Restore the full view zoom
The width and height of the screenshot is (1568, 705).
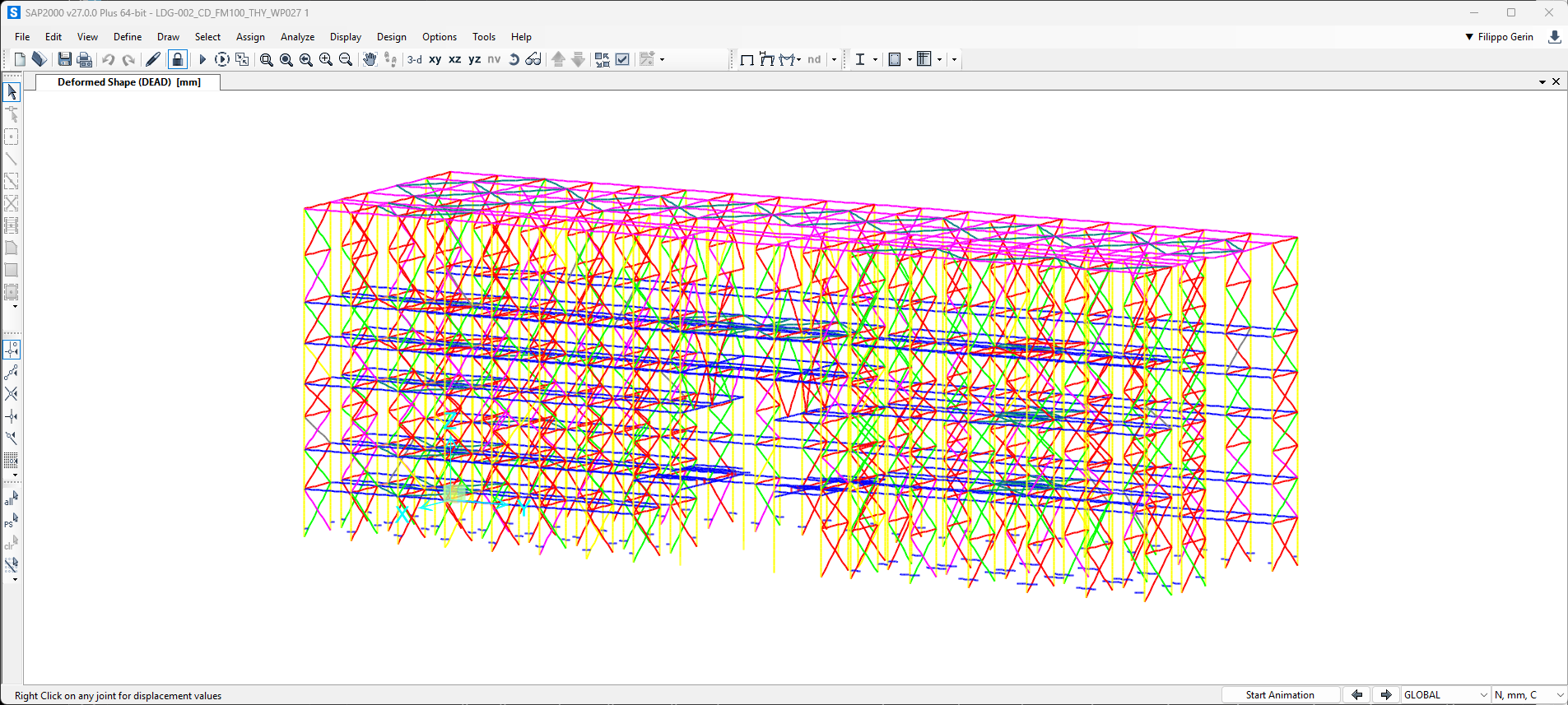(x=286, y=59)
